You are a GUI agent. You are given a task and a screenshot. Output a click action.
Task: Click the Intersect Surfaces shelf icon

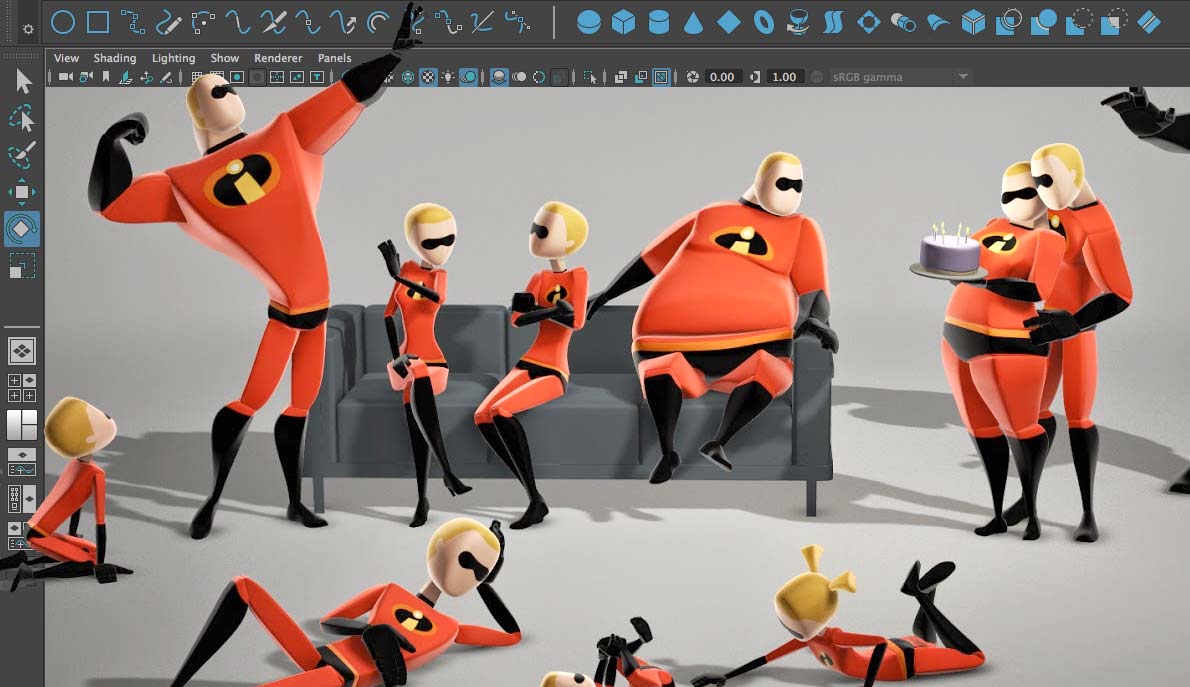pos(1044,23)
